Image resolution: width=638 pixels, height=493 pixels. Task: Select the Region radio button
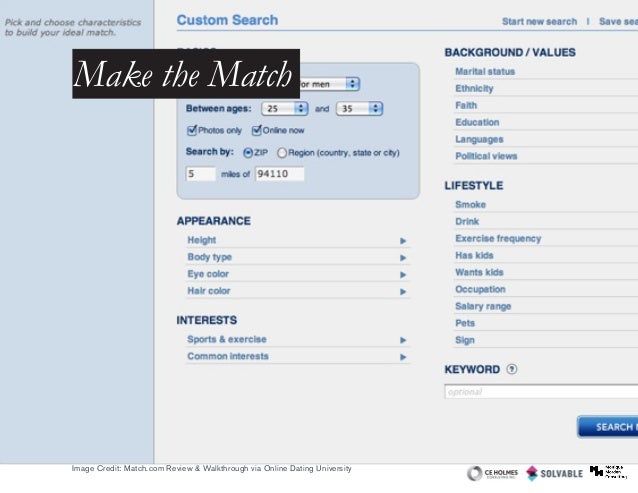(282, 153)
